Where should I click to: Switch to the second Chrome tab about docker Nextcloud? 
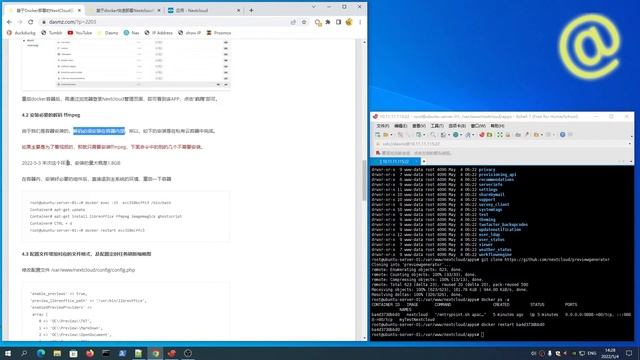pos(125,10)
